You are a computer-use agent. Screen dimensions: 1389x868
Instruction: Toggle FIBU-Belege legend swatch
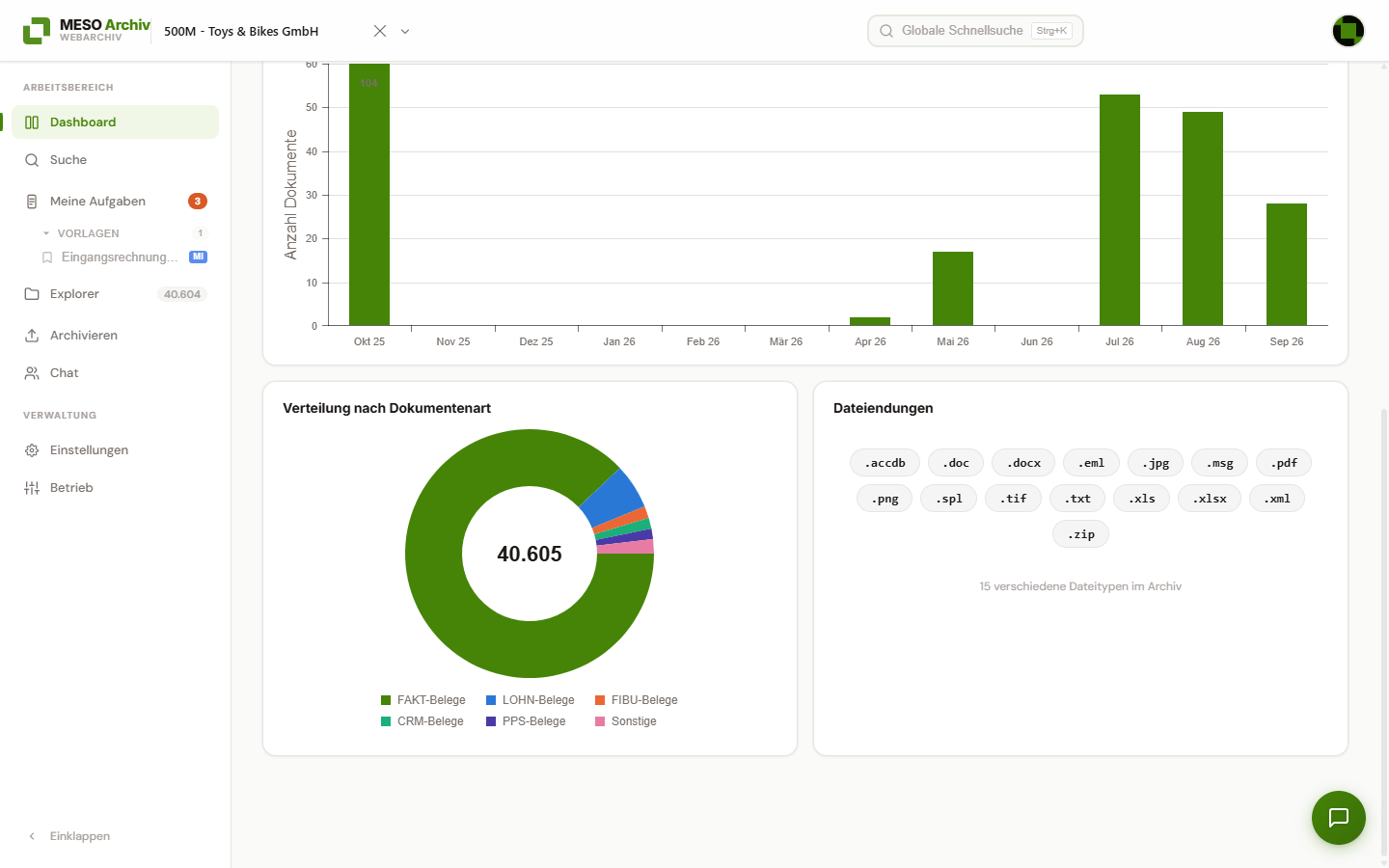click(600, 700)
